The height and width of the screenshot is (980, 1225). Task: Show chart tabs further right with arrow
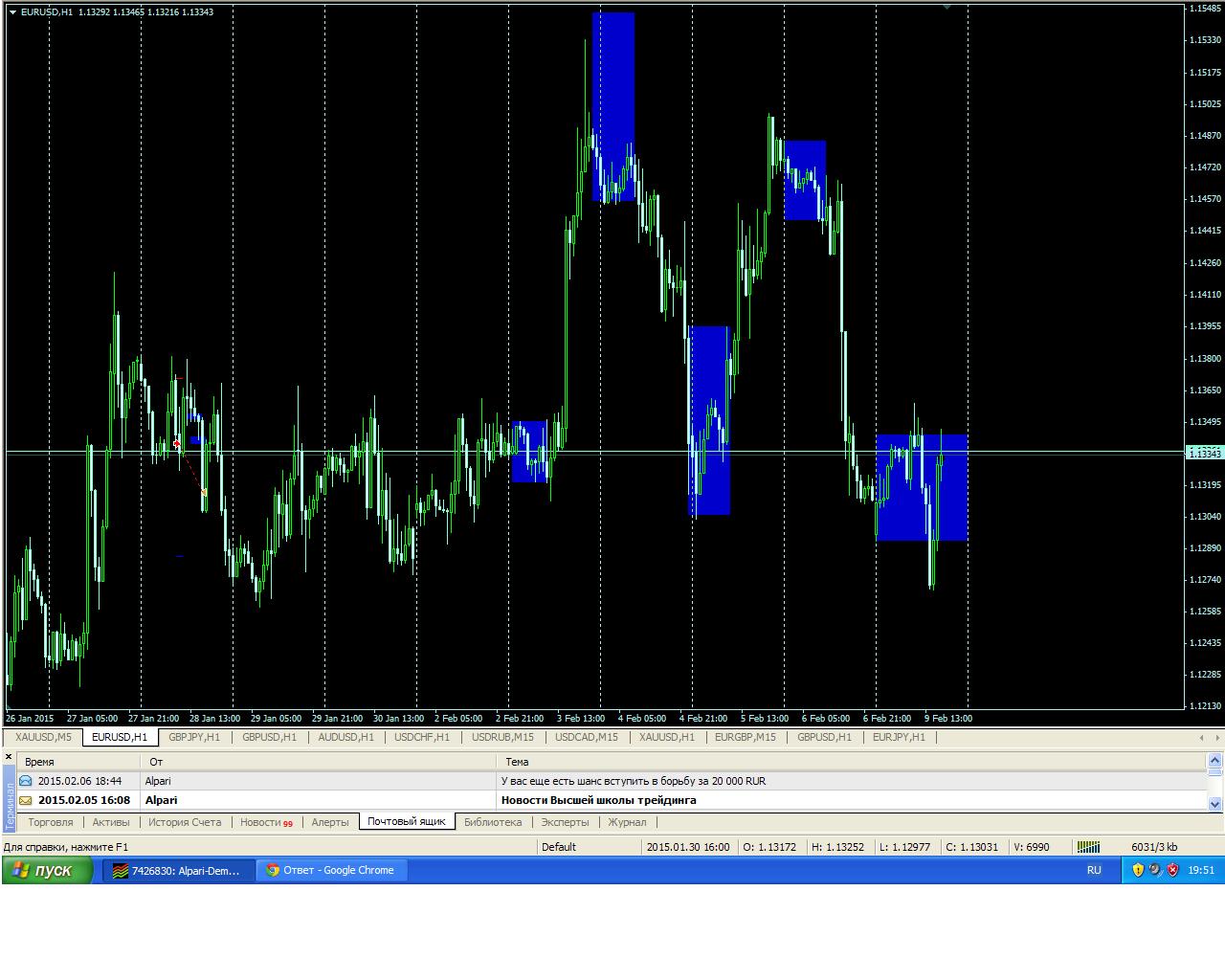[x=1217, y=738]
